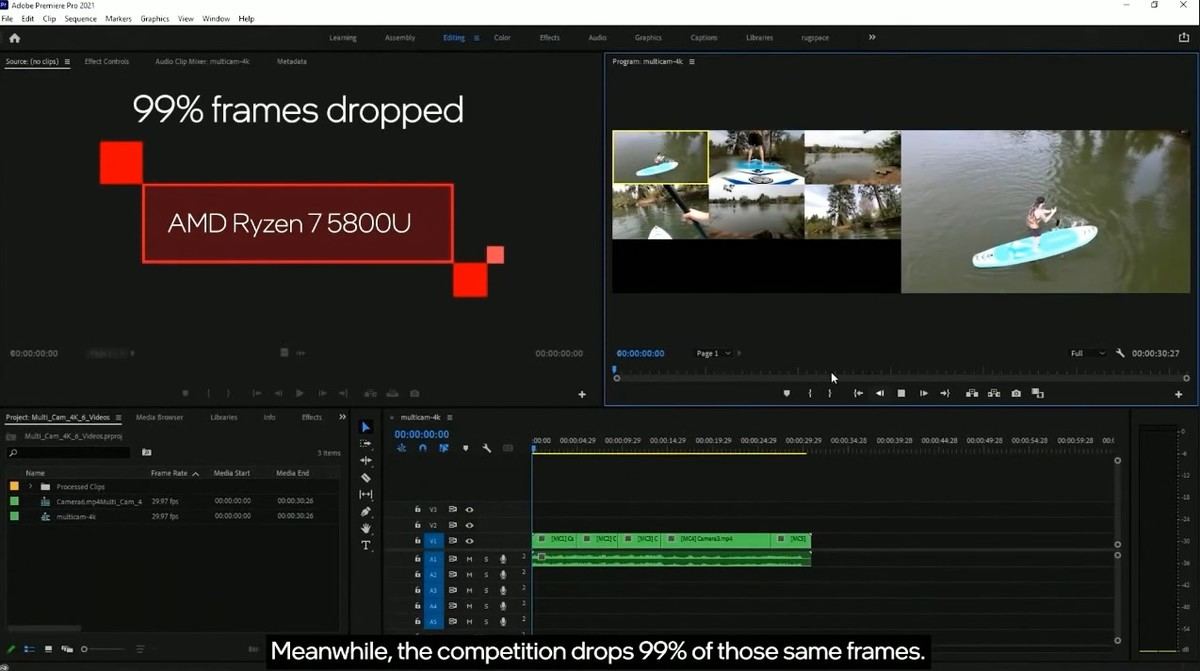Screen dimensions: 1200x671
Task: Switch Project panel to list view
Action: [29, 649]
